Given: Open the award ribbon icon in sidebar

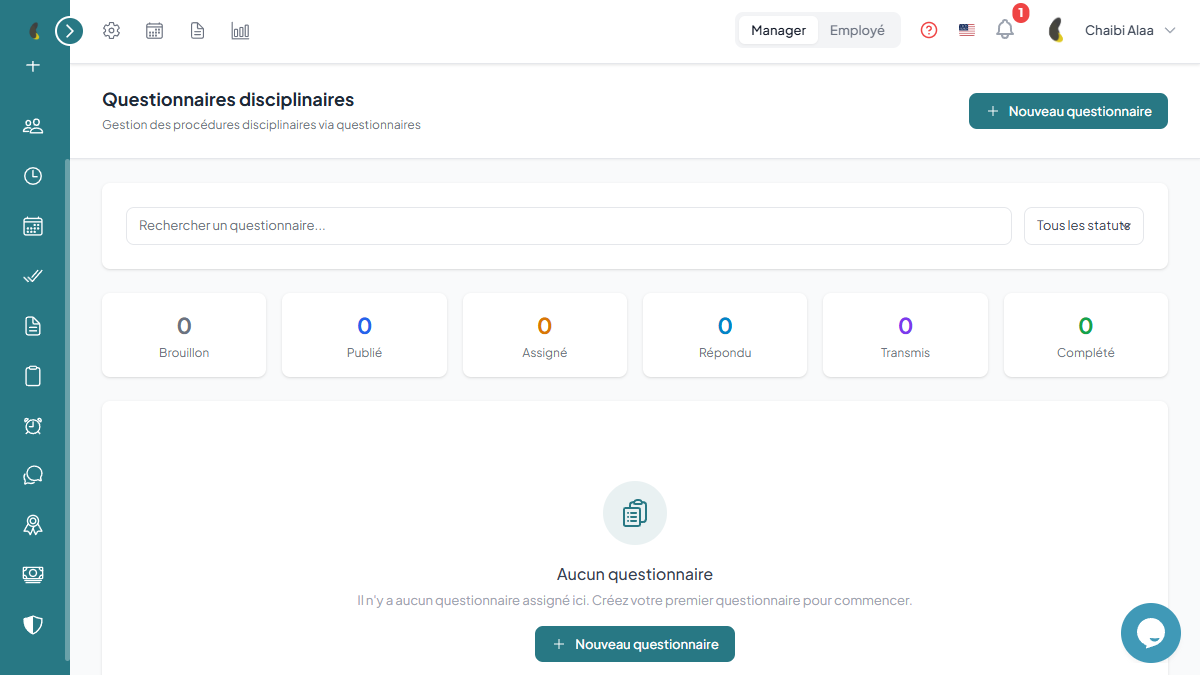Looking at the screenshot, I should pyautogui.click(x=33, y=525).
